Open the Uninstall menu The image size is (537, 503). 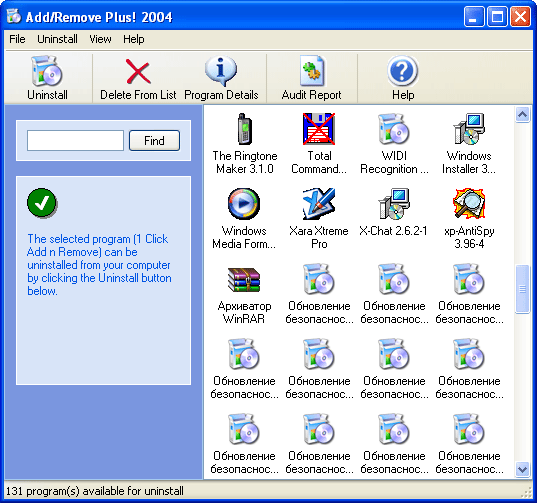[x=57, y=39]
